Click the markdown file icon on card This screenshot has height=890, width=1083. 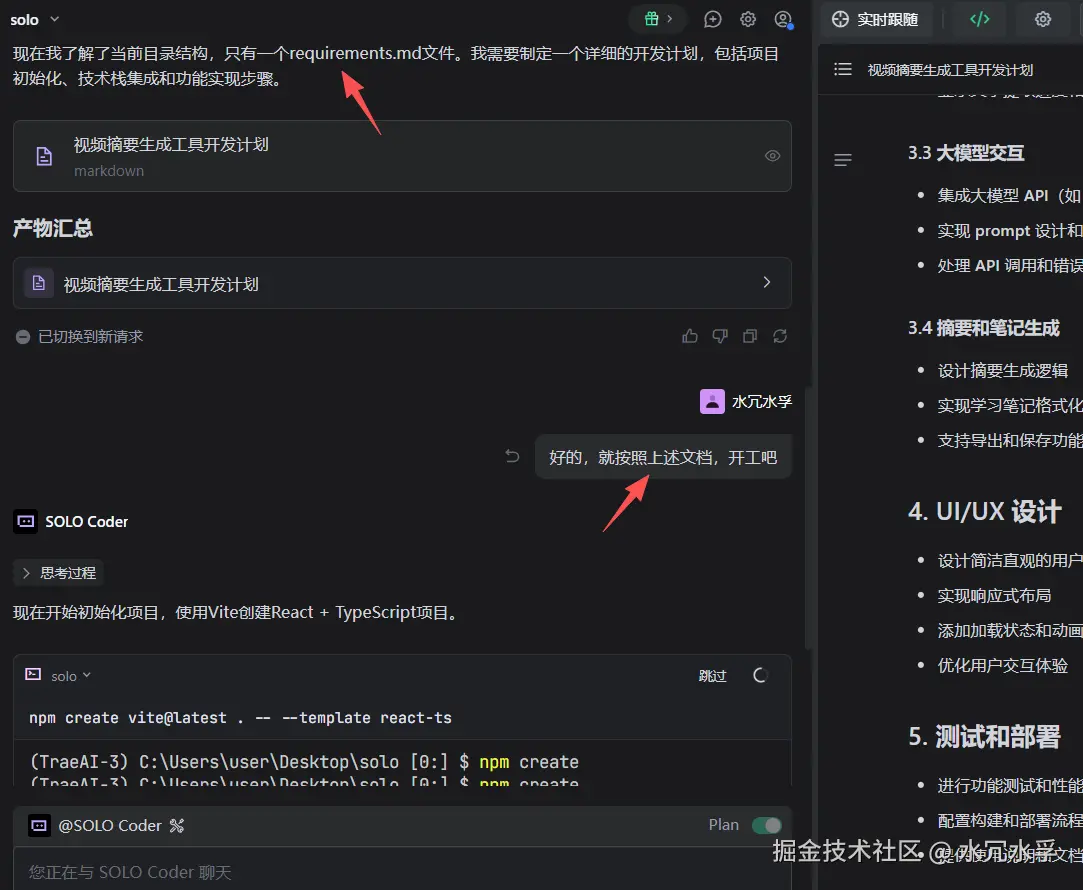click(x=44, y=157)
